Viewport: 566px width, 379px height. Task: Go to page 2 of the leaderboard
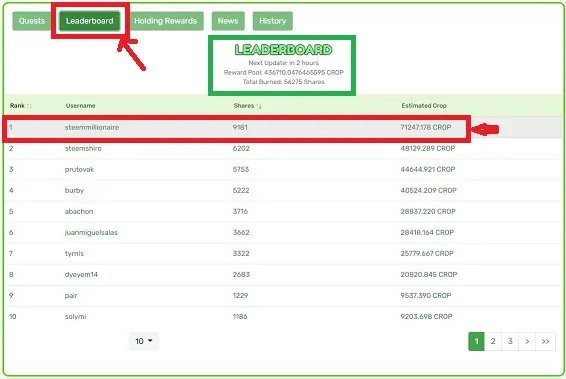click(493, 341)
